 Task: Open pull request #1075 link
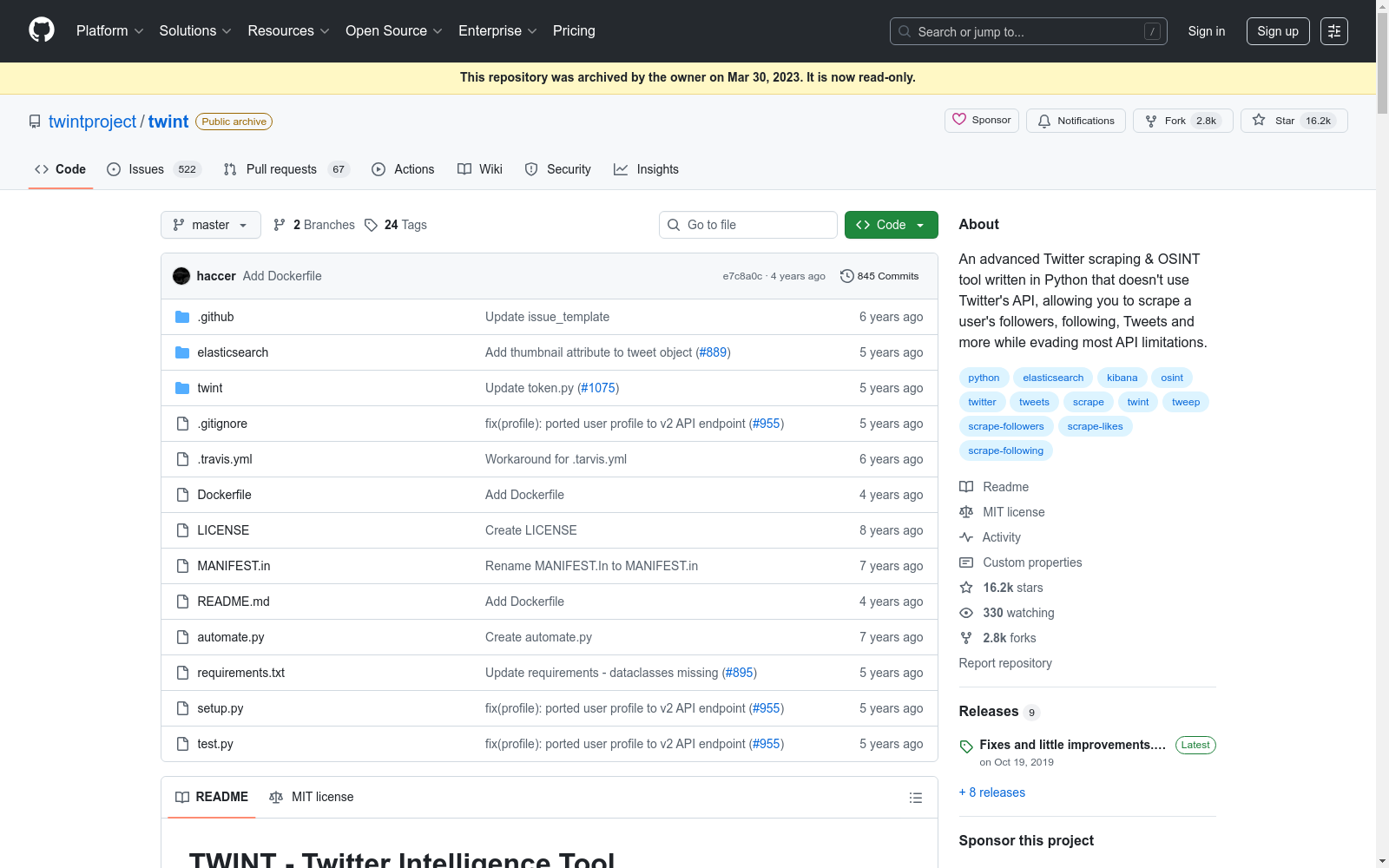click(x=598, y=388)
